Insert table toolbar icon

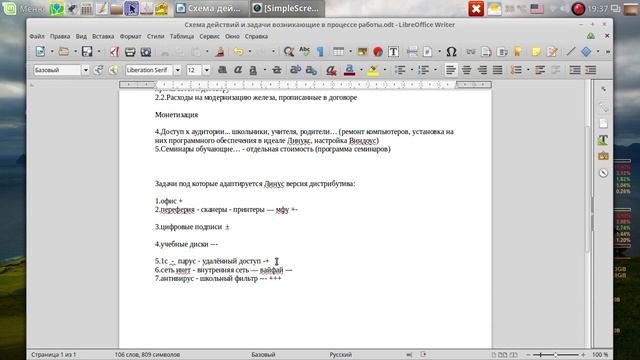coord(338,51)
